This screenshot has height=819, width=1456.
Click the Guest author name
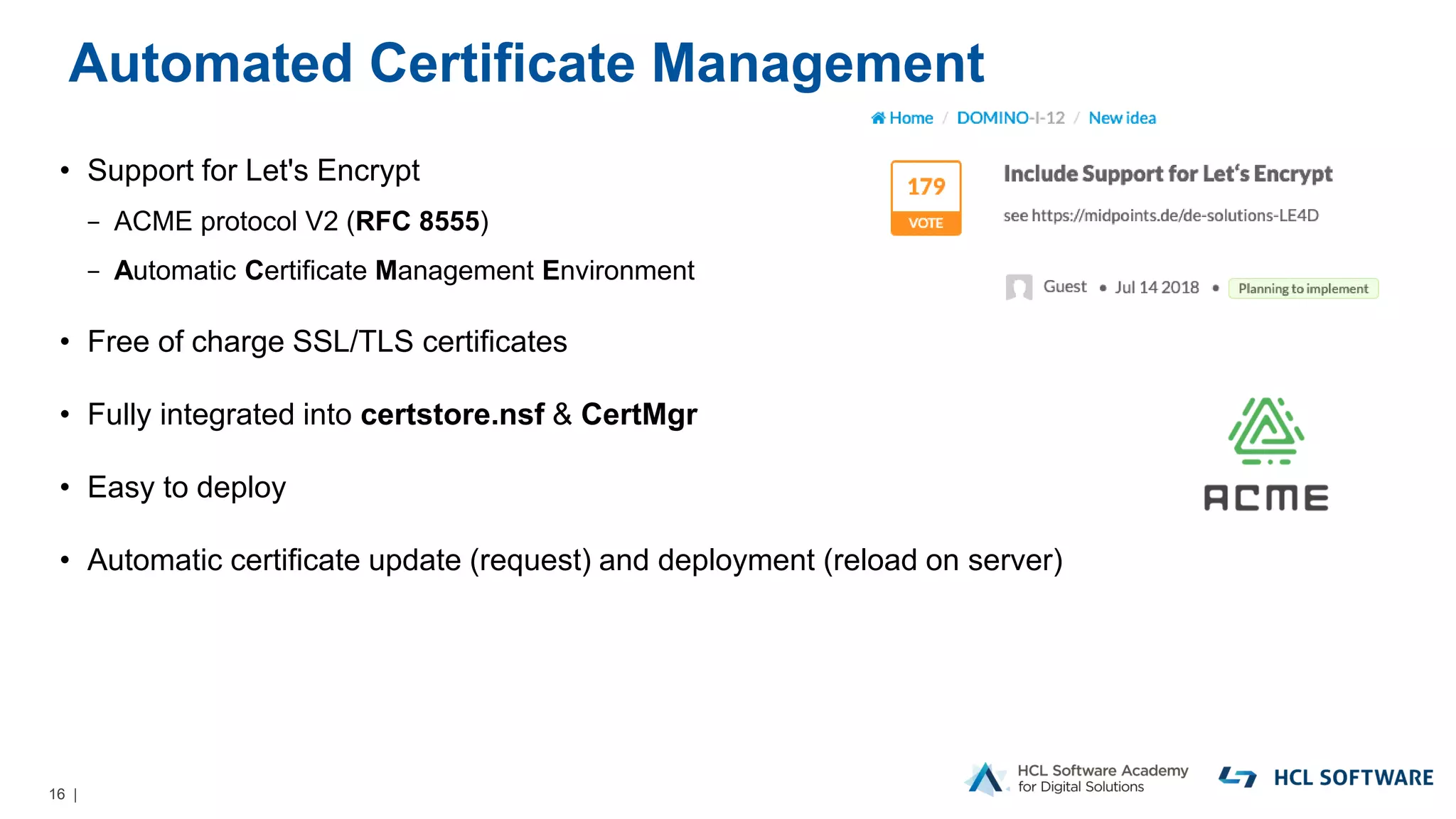coord(1064,287)
